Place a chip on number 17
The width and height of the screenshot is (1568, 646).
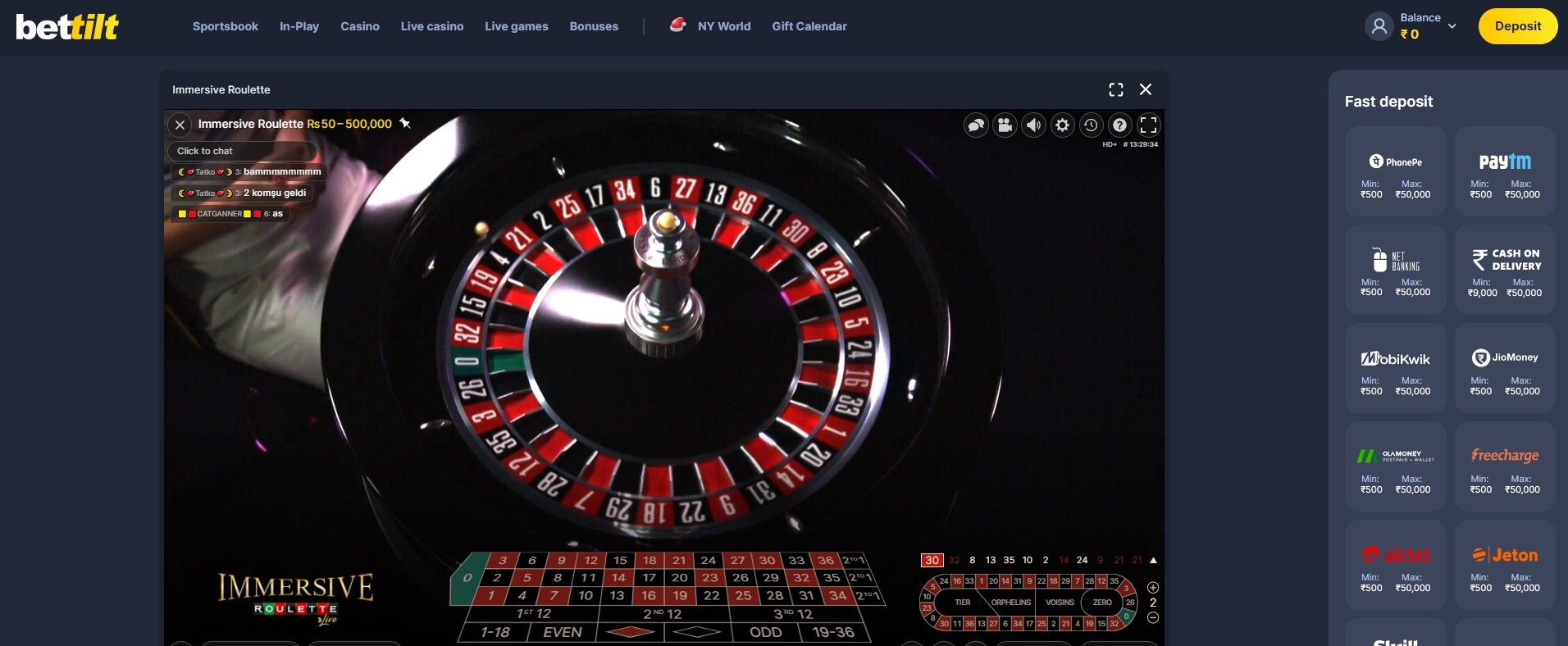coord(649,578)
